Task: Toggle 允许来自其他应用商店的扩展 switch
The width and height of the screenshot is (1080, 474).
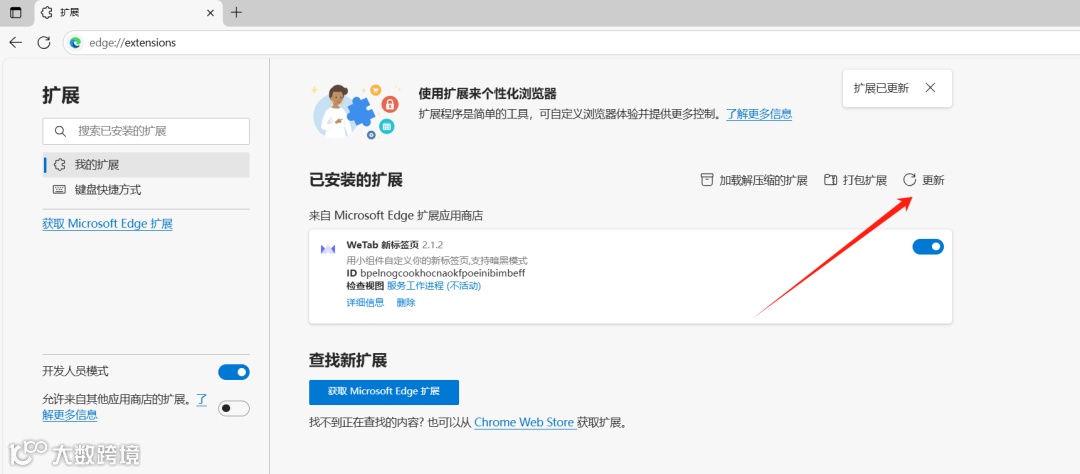Action: (233, 409)
